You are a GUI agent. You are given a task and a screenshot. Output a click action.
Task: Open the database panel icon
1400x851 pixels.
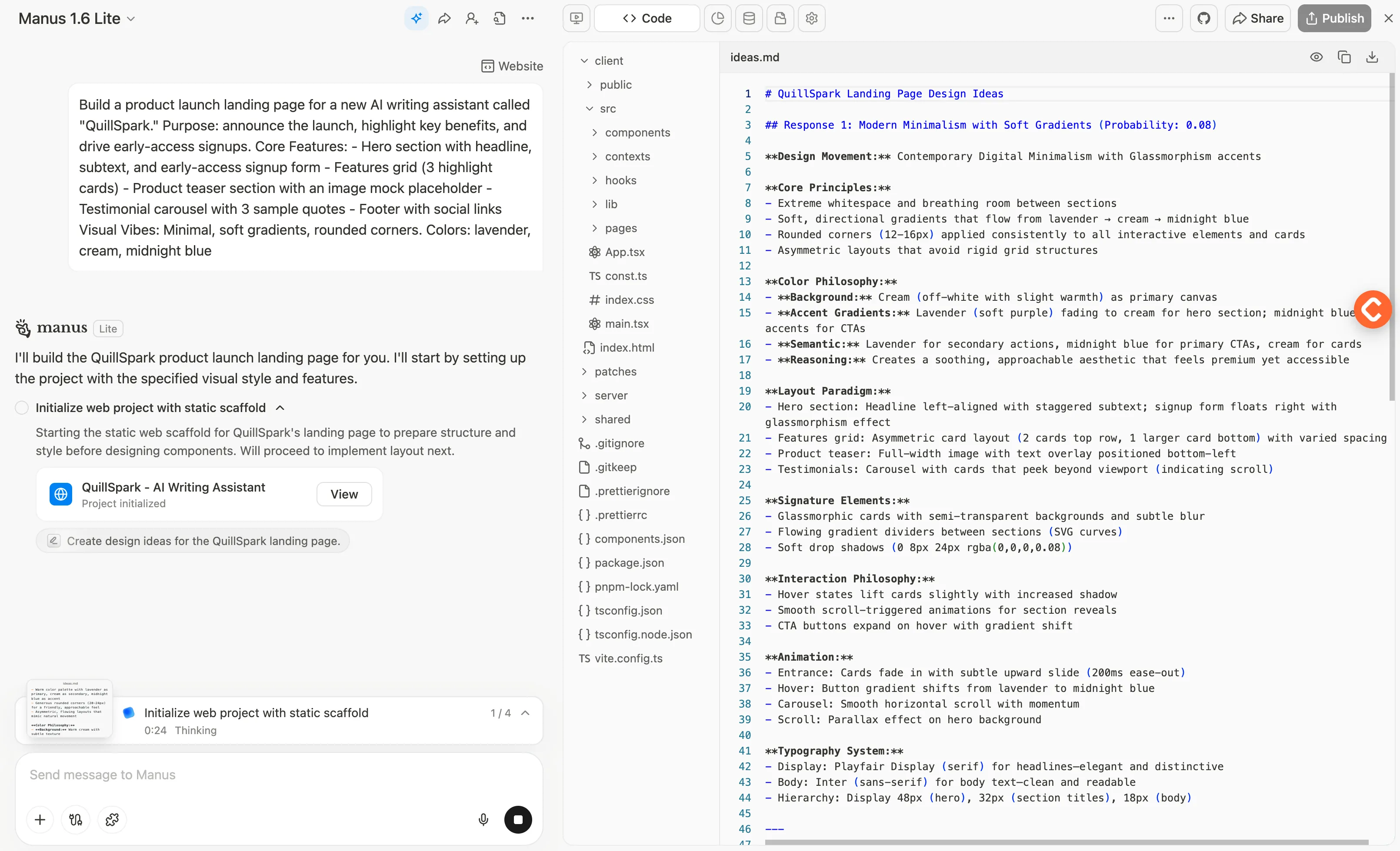tap(749, 18)
